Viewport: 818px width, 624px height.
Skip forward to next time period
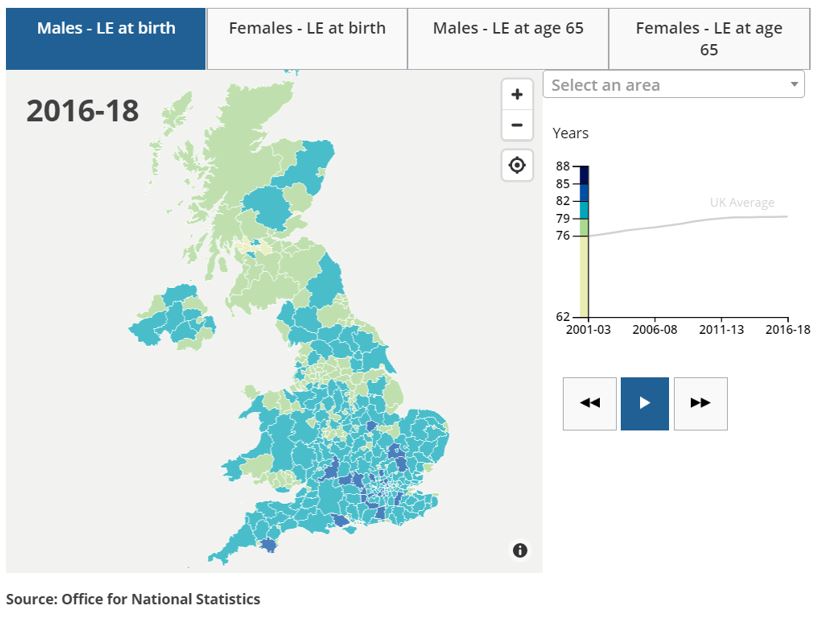coord(700,403)
